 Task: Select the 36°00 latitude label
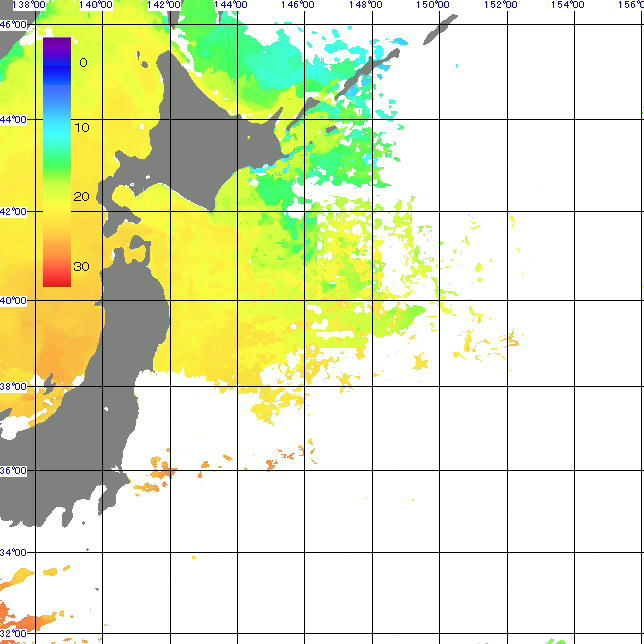coord(14,470)
